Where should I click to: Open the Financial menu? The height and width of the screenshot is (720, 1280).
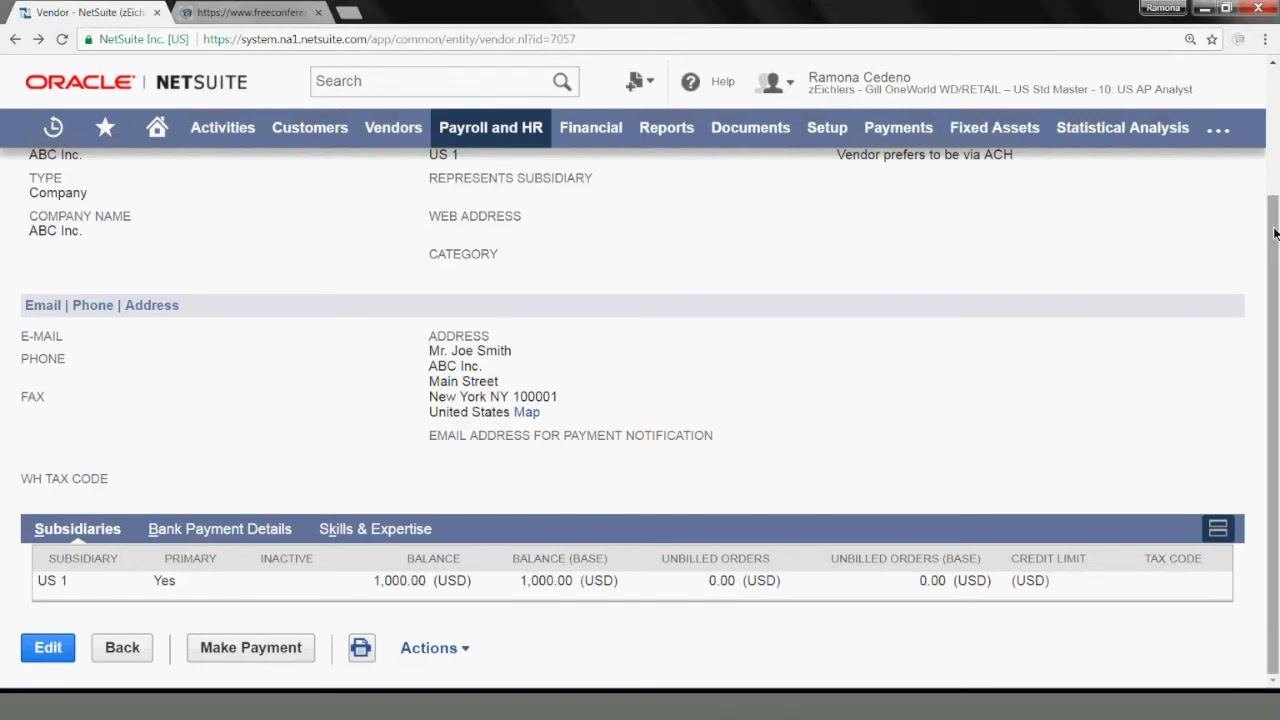click(591, 128)
